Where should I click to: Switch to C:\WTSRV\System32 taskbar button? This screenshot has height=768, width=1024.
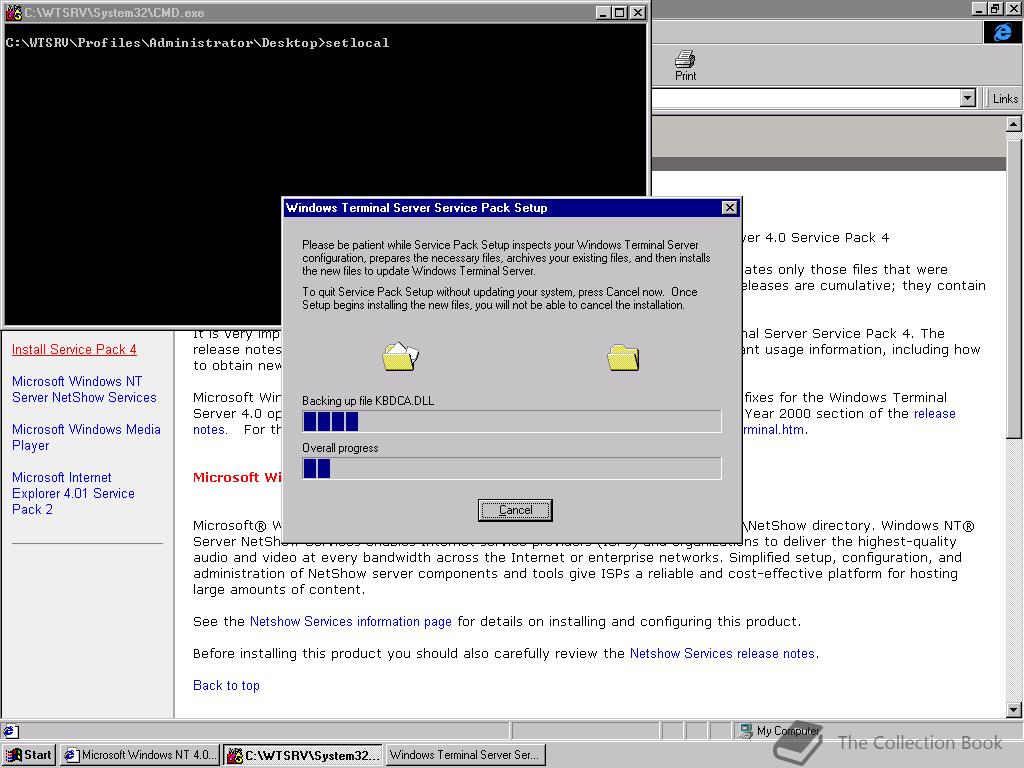(303, 755)
